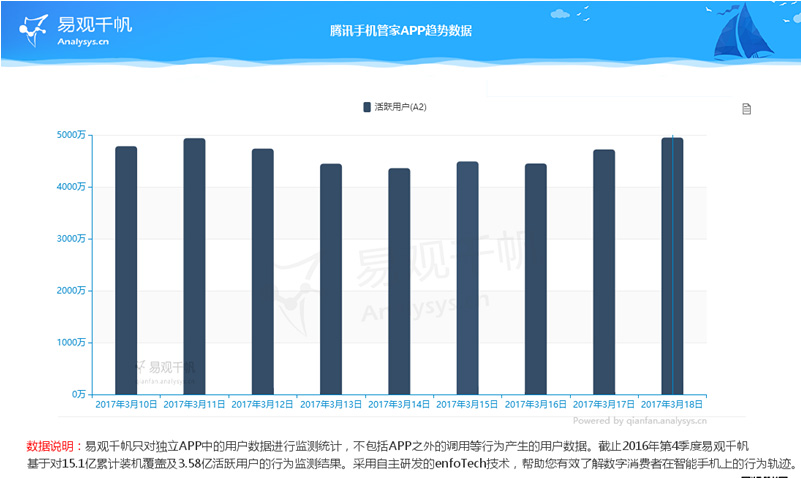The image size is (801, 478).
Task: Click the 活跃用户(A2) legend color swatch
Action: 367,107
